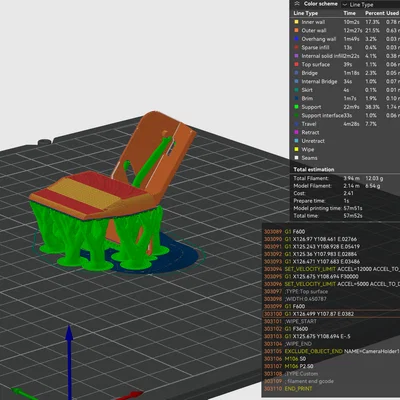Enable the Retract markers entry

[x=346, y=132]
